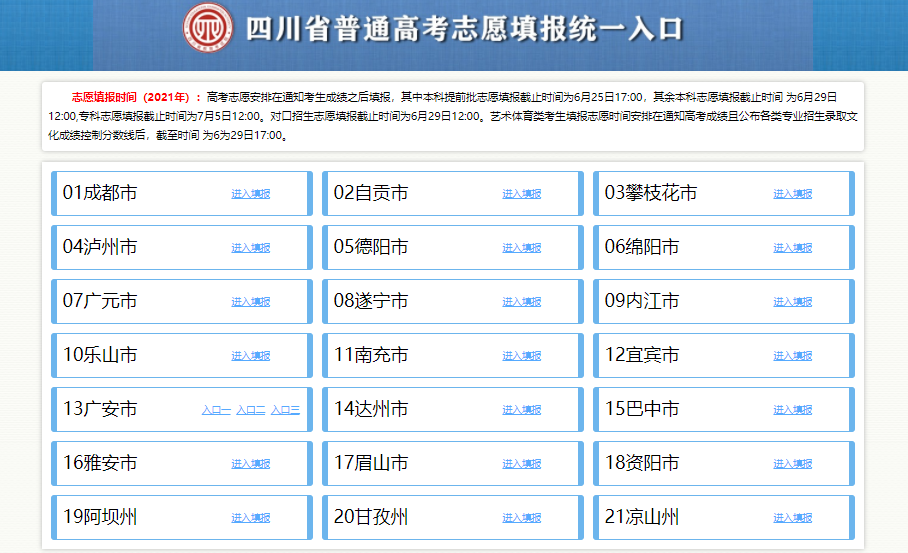This screenshot has width=908, height=553.
Task: Open 进入填报 link for 02自贡市
Action: [x=522, y=194]
